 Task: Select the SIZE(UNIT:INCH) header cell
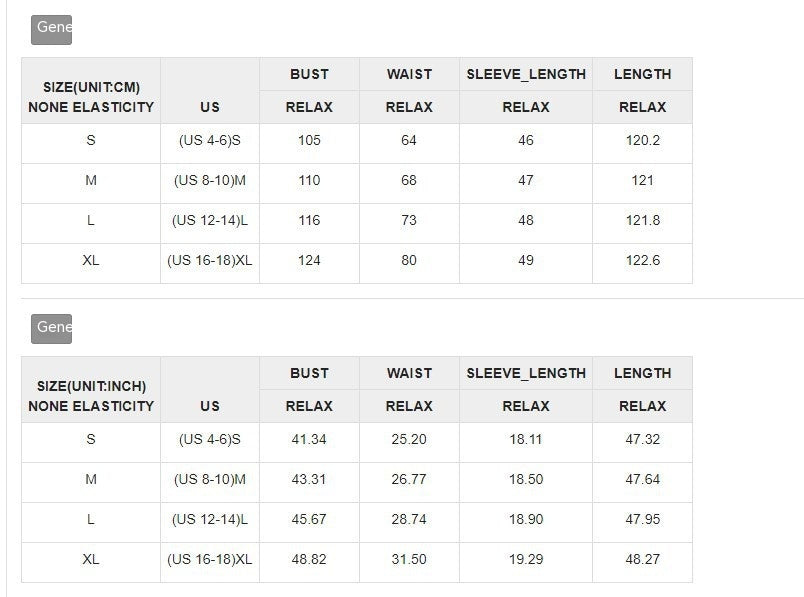click(x=91, y=390)
